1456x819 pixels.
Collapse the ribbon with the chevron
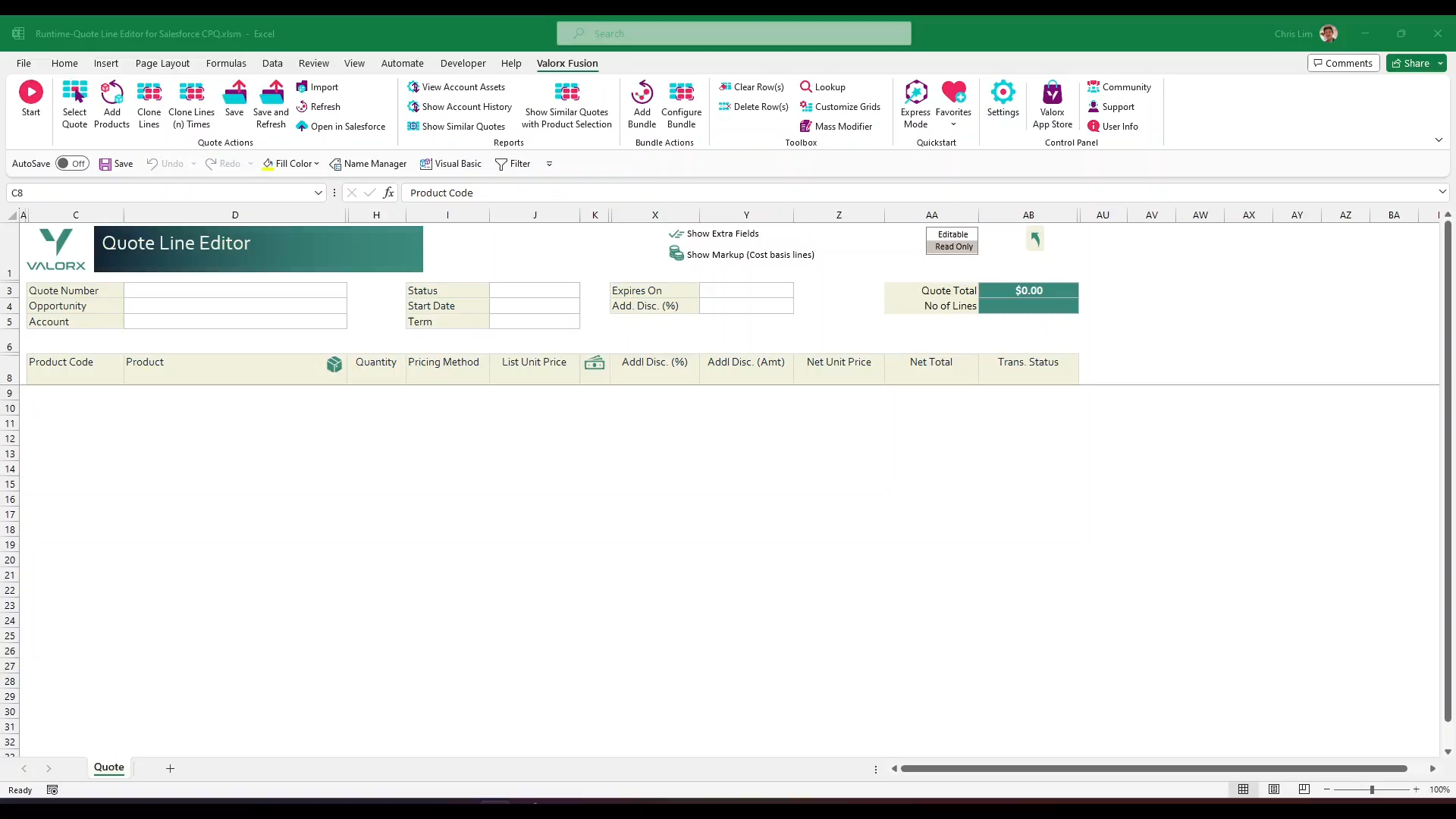point(1439,140)
